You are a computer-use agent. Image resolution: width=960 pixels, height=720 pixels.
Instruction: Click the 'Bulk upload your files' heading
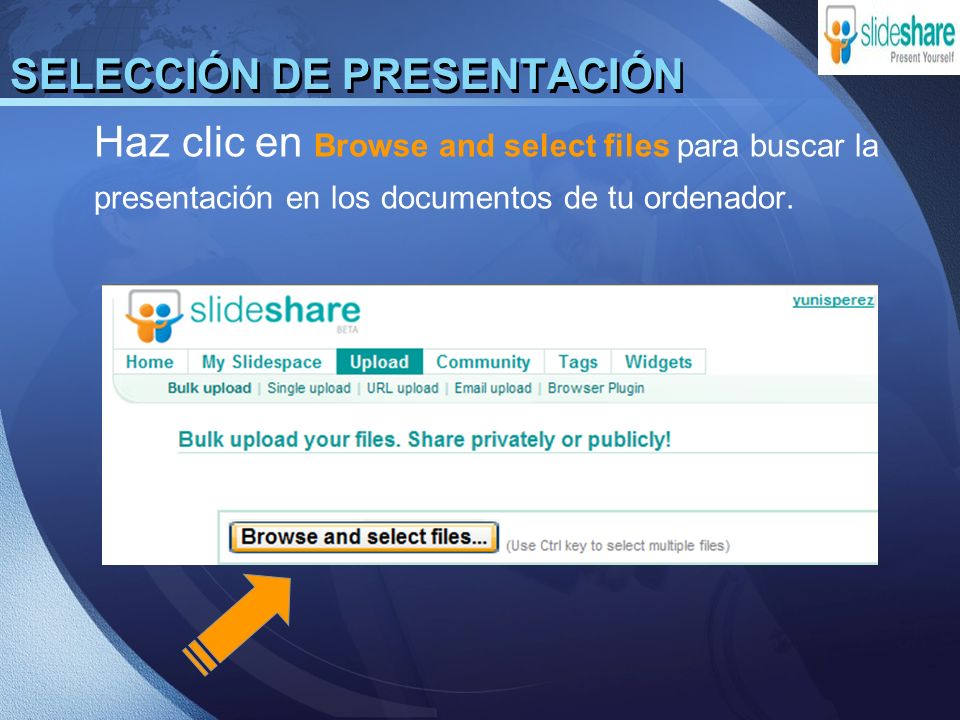(x=424, y=440)
